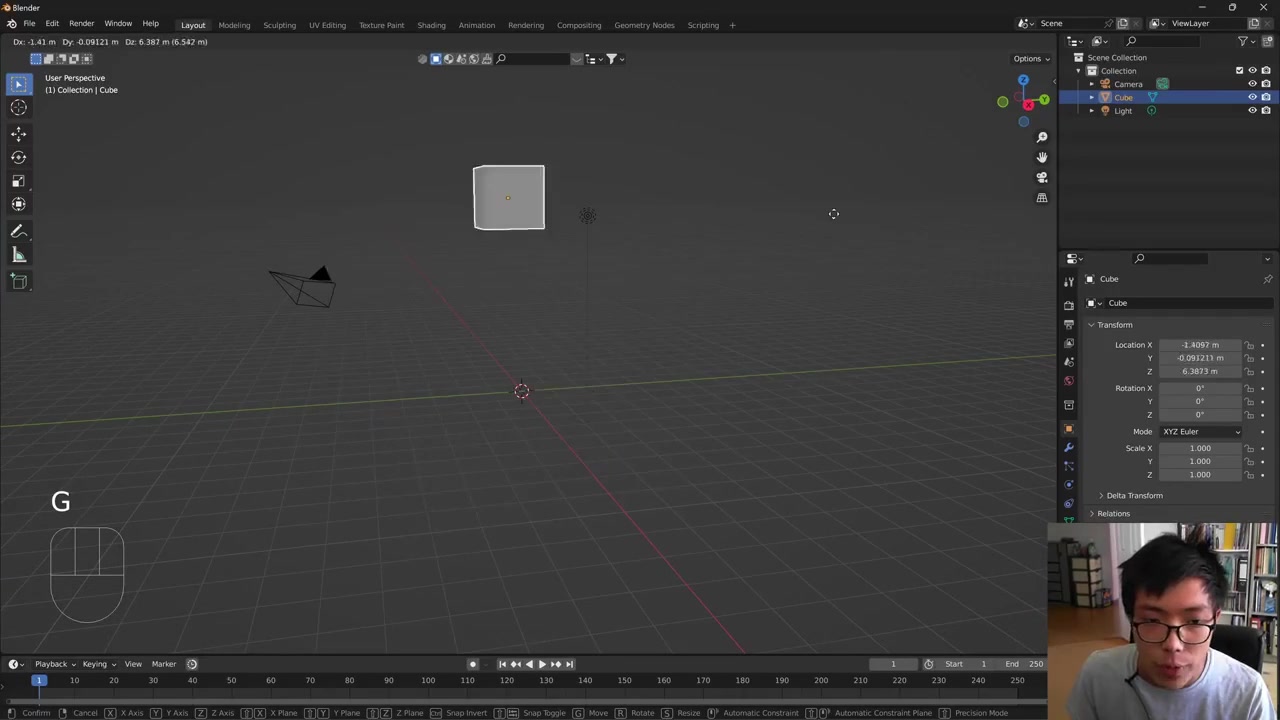The width and height of the screenshot is (1280, 720).
Task: Click the viewport Options button
Action: tap(1030, 59)
